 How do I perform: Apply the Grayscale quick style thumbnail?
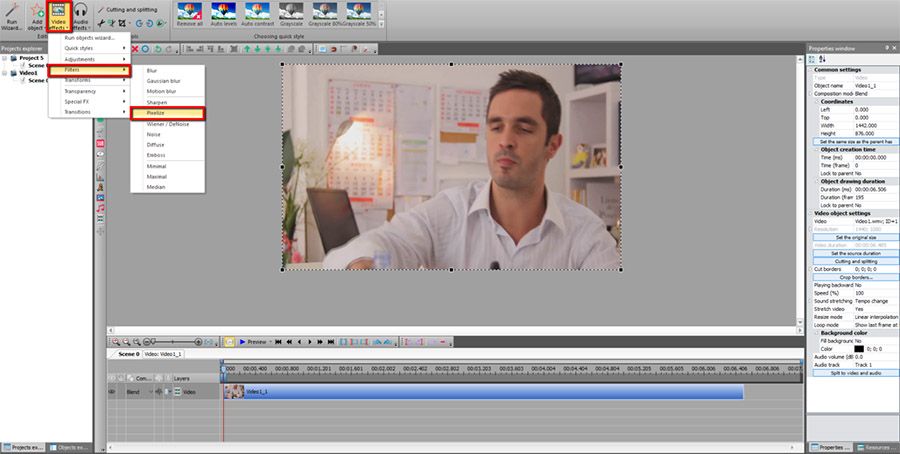pyautogui.click(x=291, y=14)
